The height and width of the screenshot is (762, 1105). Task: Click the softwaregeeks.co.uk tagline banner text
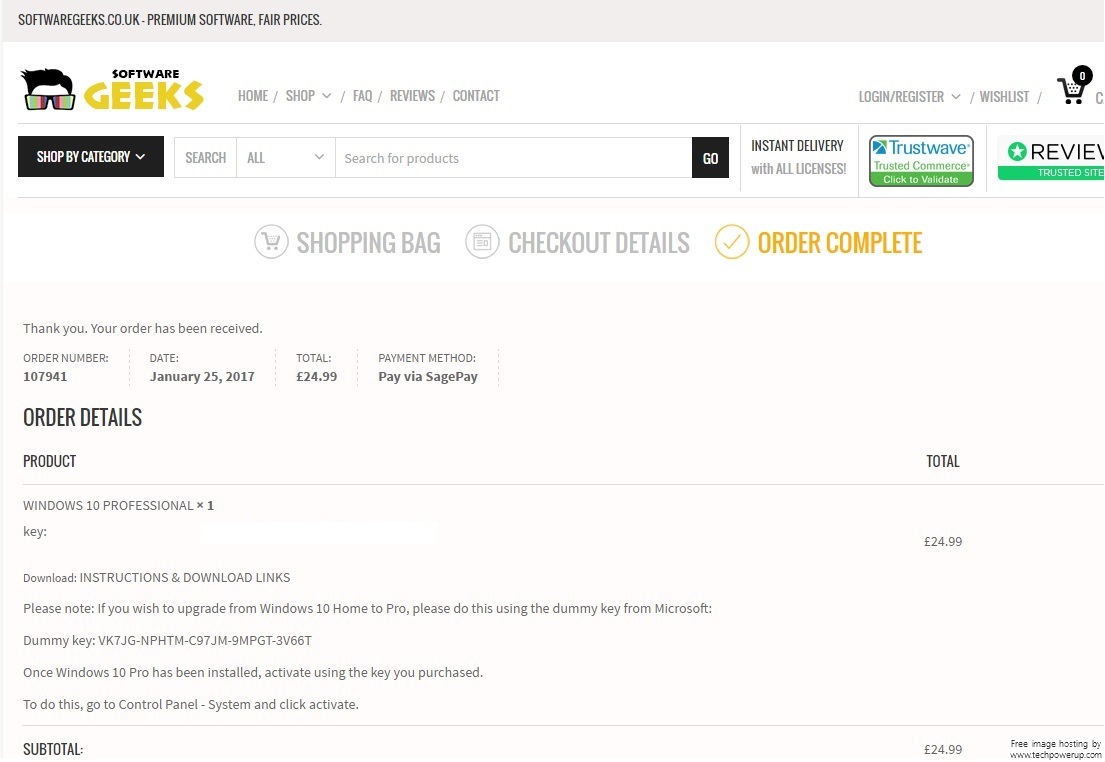170,20
